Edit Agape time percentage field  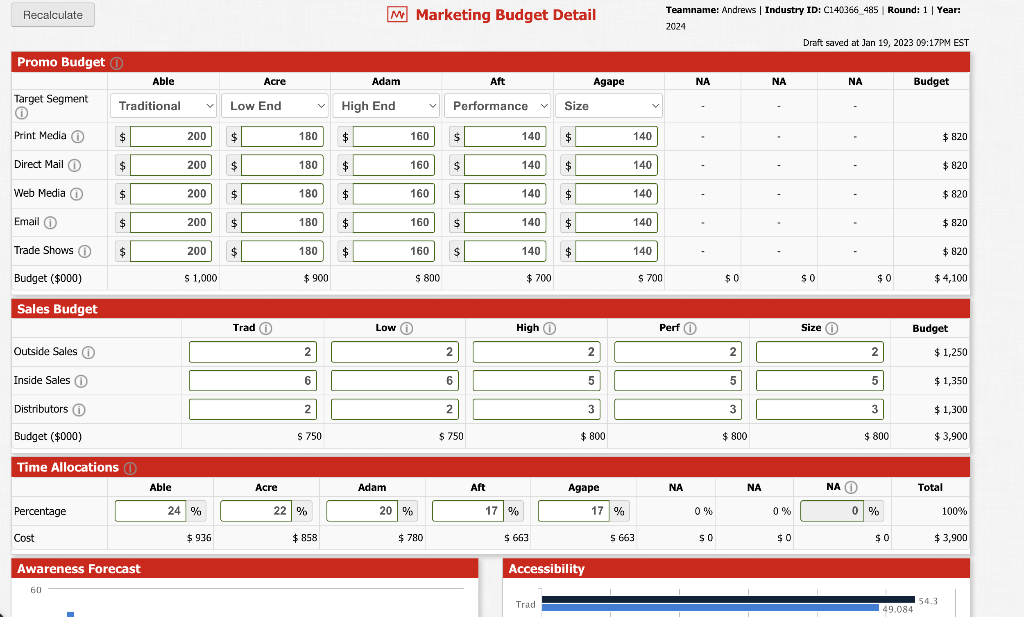coord(573,511)
